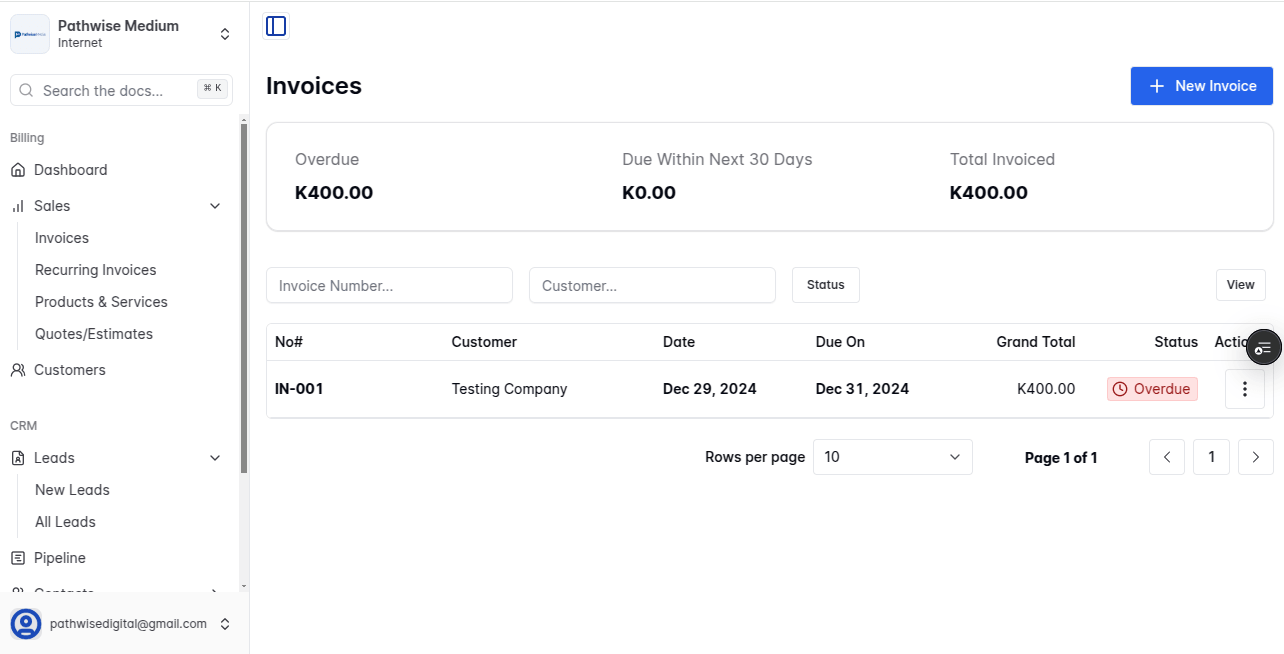
Task: Open the three-dot actions menu for IN-001
Action: coord(1244,389)
